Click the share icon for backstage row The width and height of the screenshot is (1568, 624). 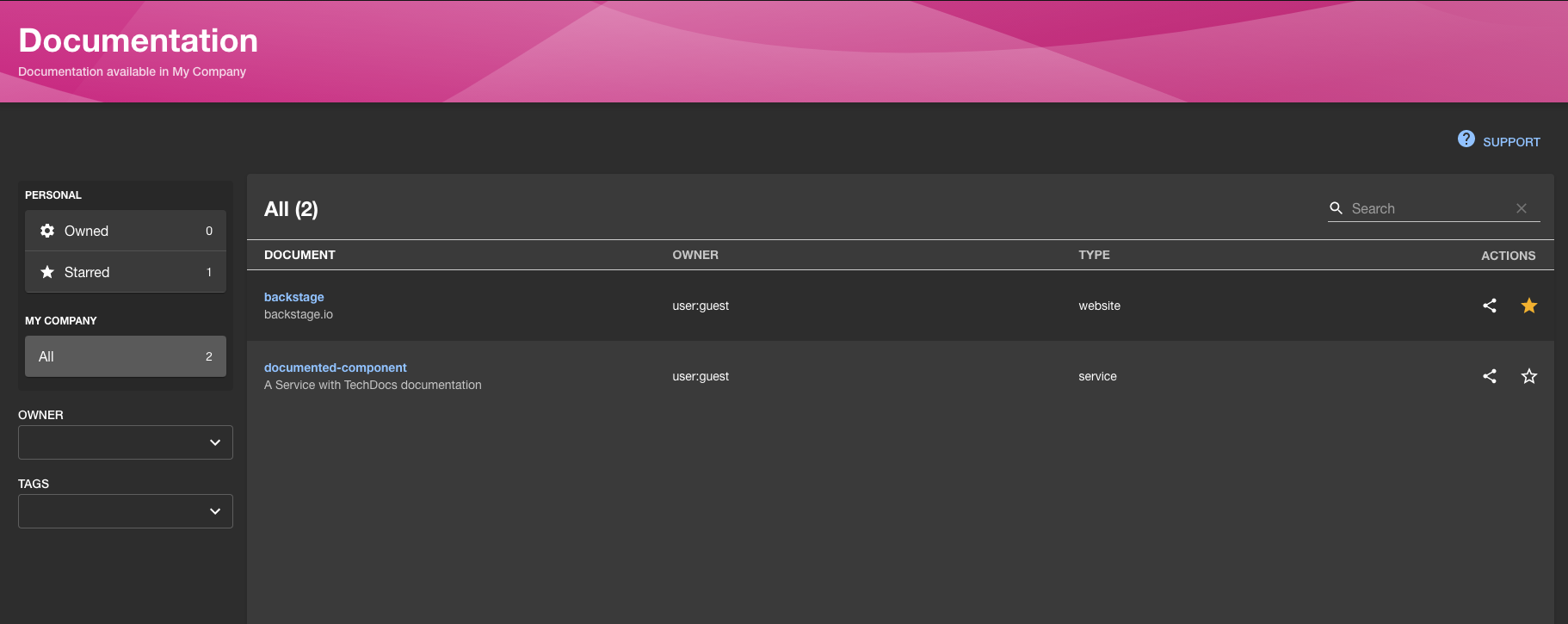1490,306
